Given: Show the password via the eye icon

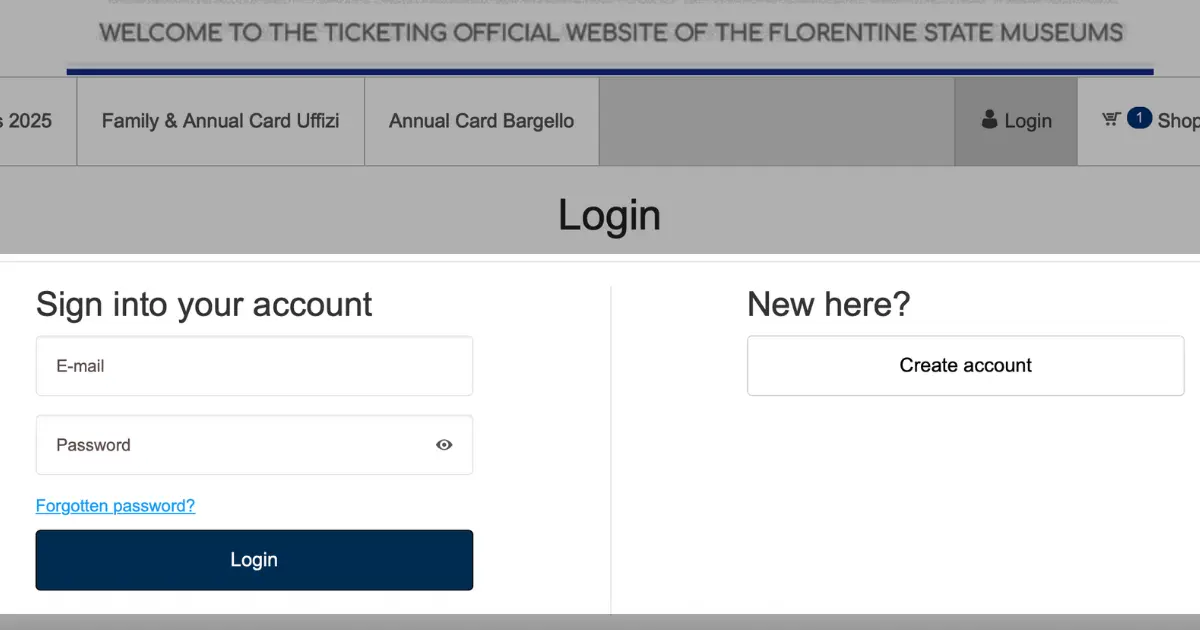Looking at the screenshot, I should [x=444, y=445].
